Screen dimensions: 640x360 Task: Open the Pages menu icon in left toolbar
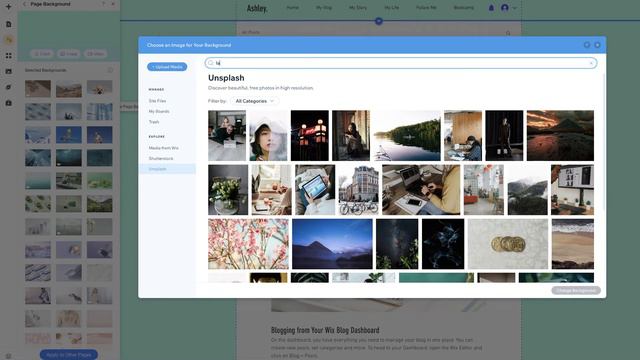pyautogui.click(x=9, y=24)
